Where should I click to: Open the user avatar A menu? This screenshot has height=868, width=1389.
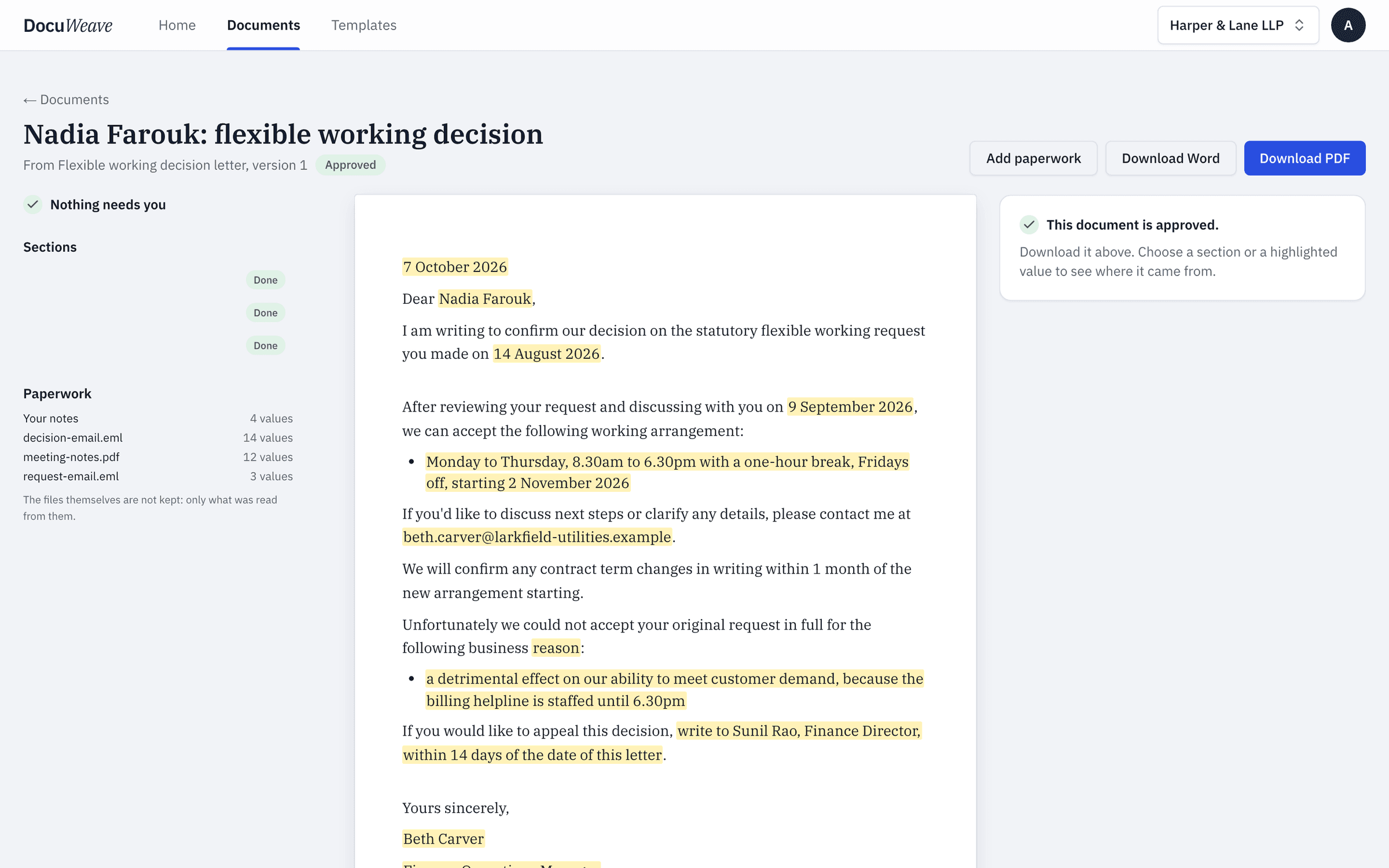[x=1348, y=25]
